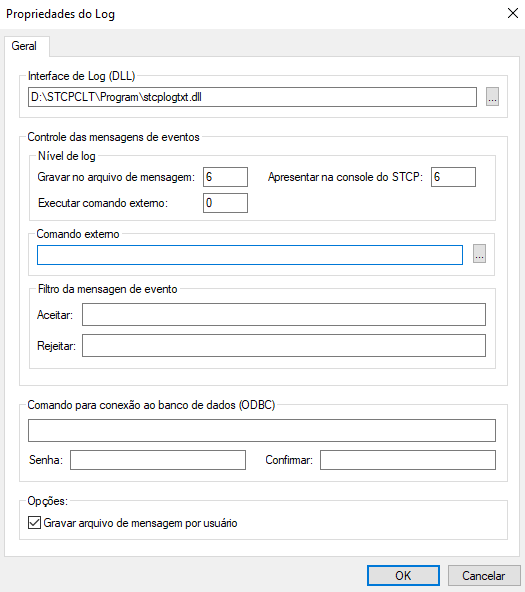Click the Aceitar filter field

284,314
